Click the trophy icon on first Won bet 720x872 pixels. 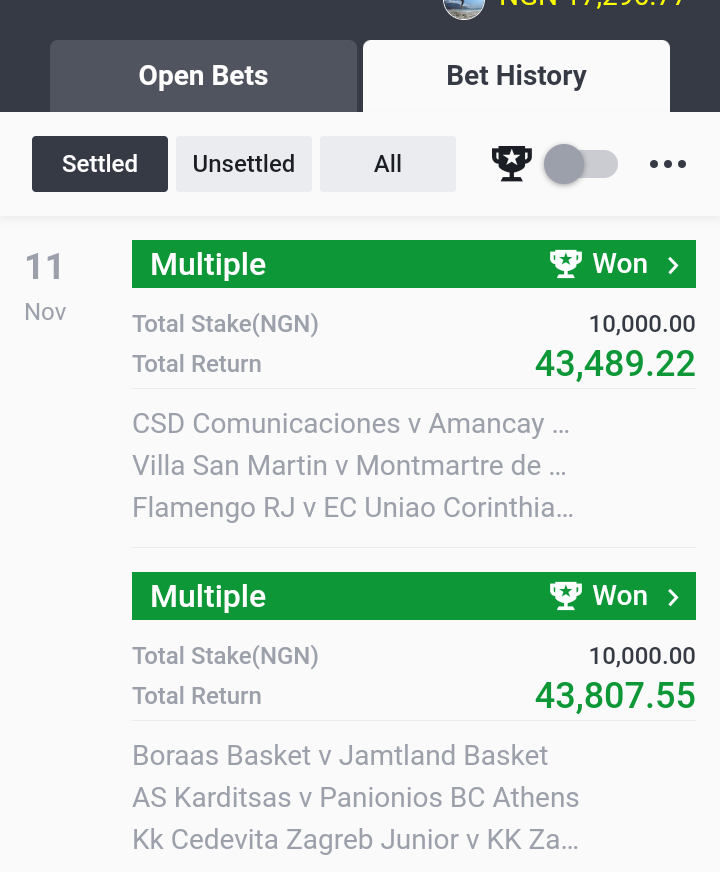pos(565,264)
